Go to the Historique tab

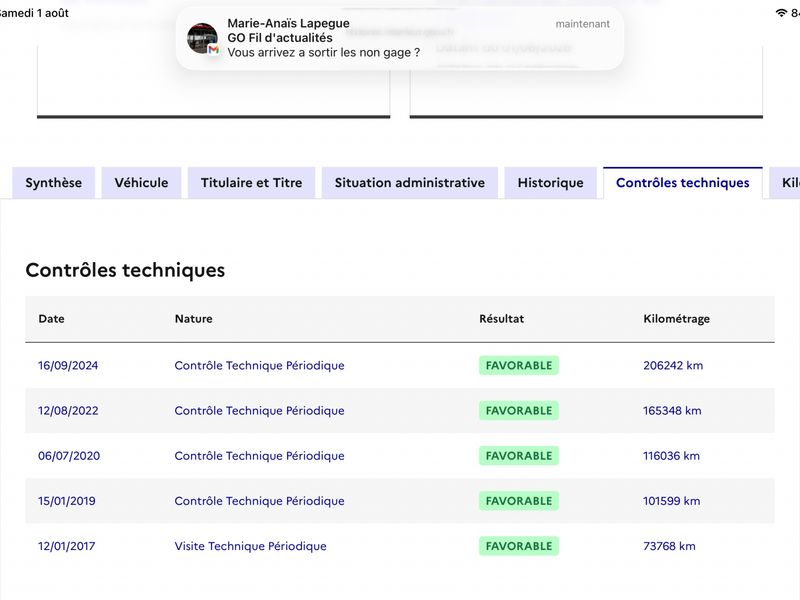click(x=551, y=183)
